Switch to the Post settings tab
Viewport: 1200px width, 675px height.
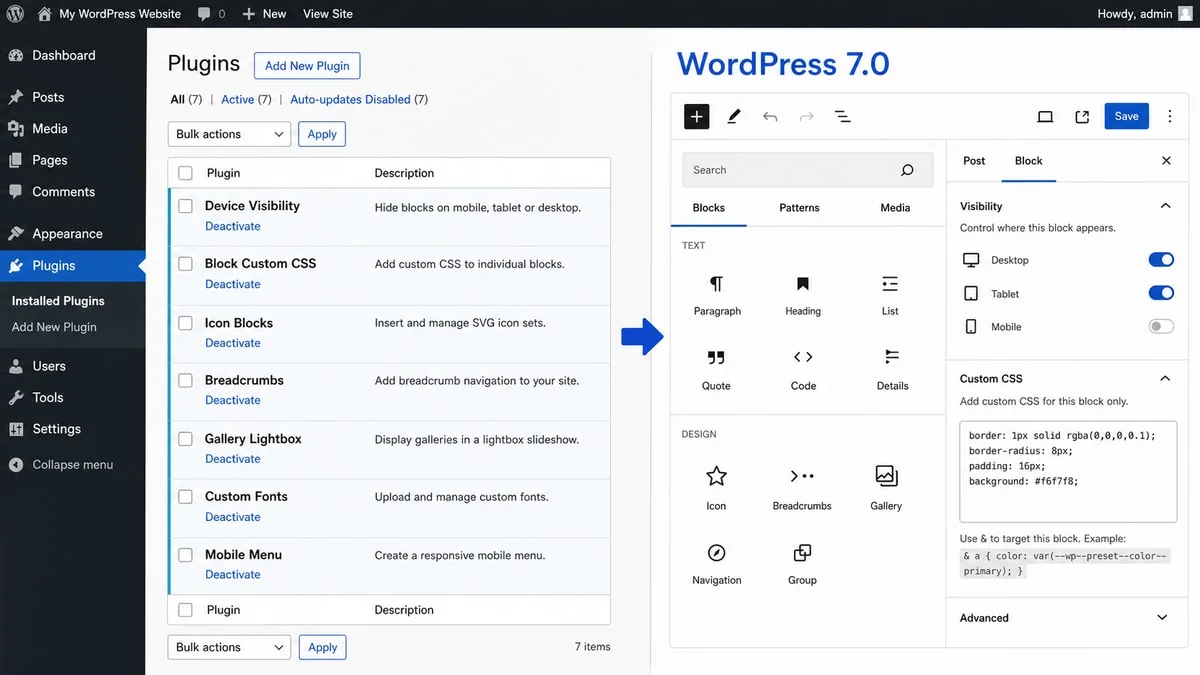[974, 161]
